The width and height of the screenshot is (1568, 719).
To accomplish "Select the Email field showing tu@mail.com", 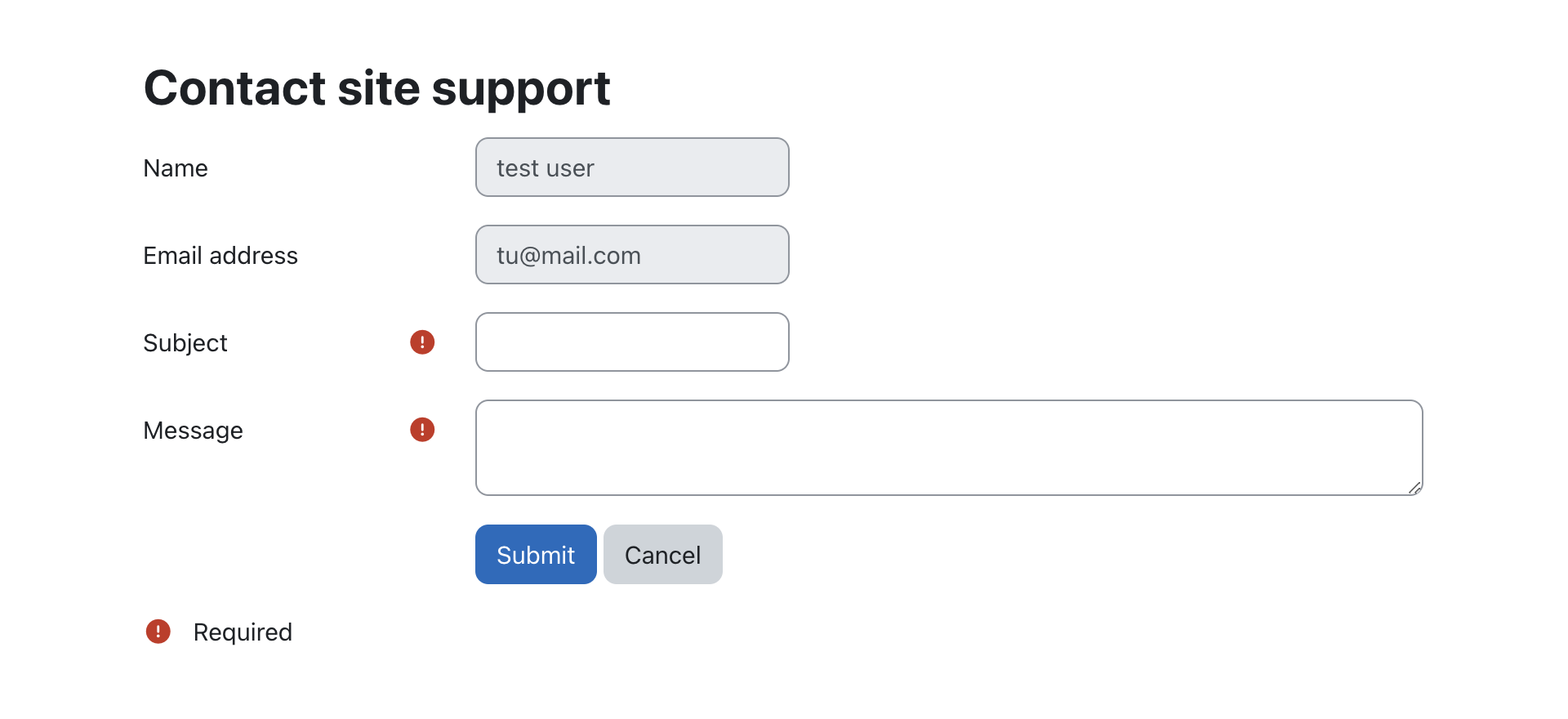I will pyautogui.click(x=632, y=255).
